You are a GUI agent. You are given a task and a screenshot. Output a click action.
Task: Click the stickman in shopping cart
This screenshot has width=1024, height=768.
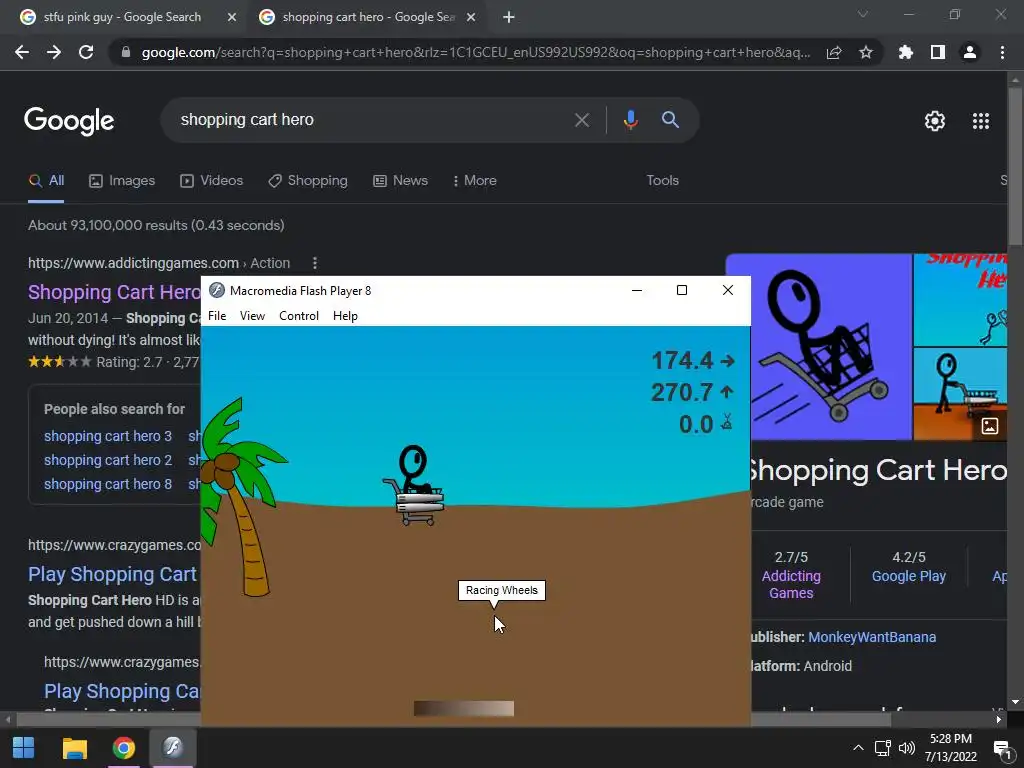point(413,485)
